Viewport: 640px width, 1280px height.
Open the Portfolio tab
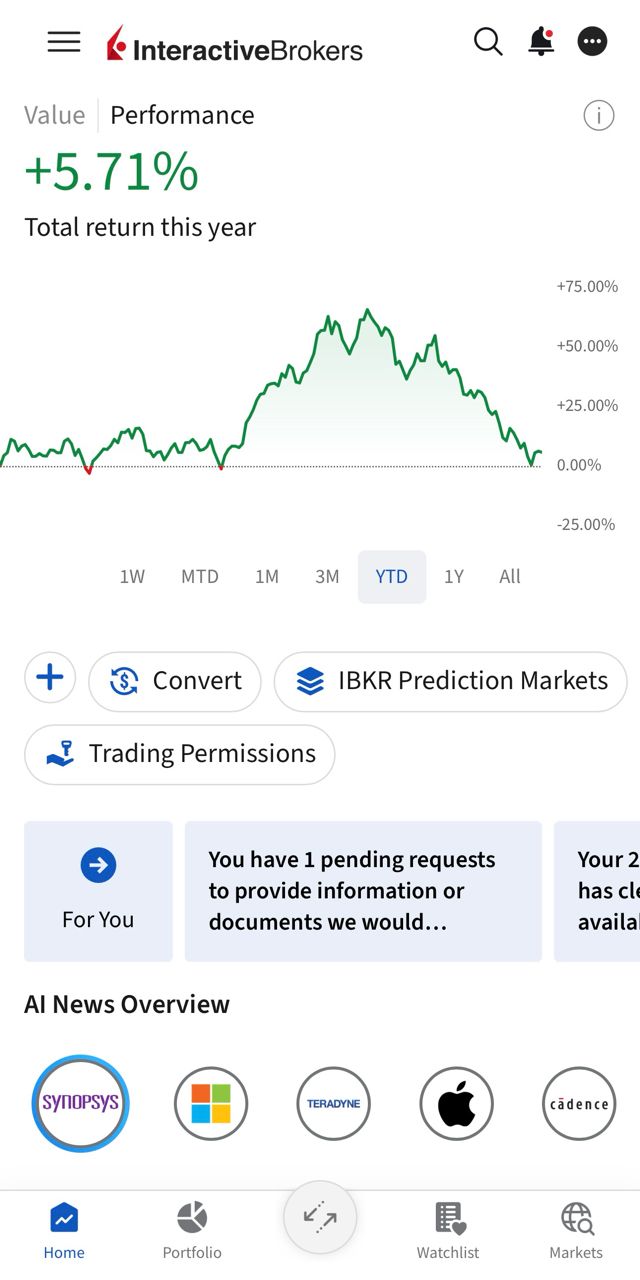[192, 1231]
